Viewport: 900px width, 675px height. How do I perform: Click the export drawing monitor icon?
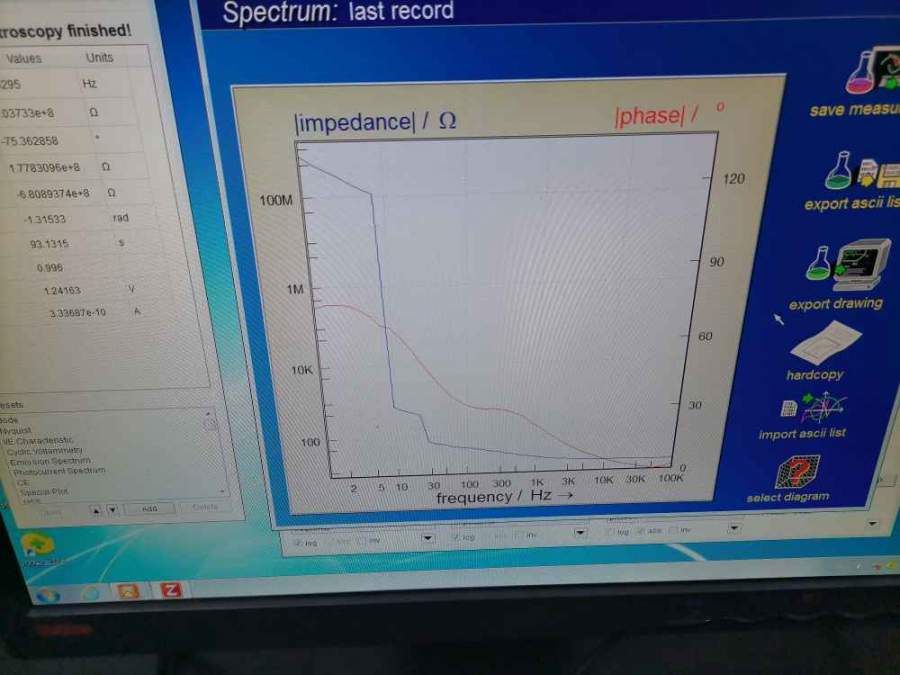(x=848, y=265)
